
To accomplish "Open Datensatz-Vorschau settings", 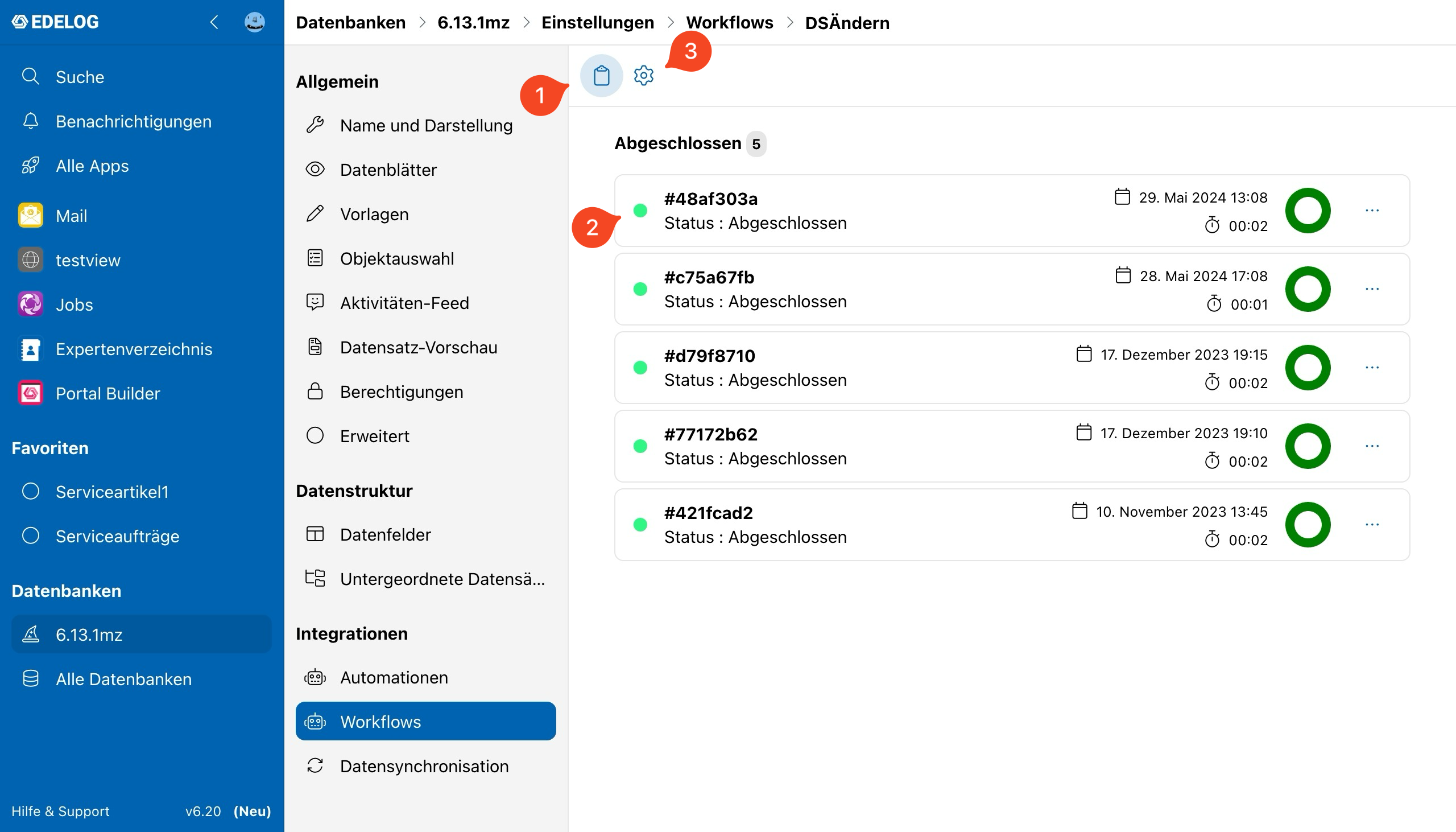I will click(x=426, y=347).
